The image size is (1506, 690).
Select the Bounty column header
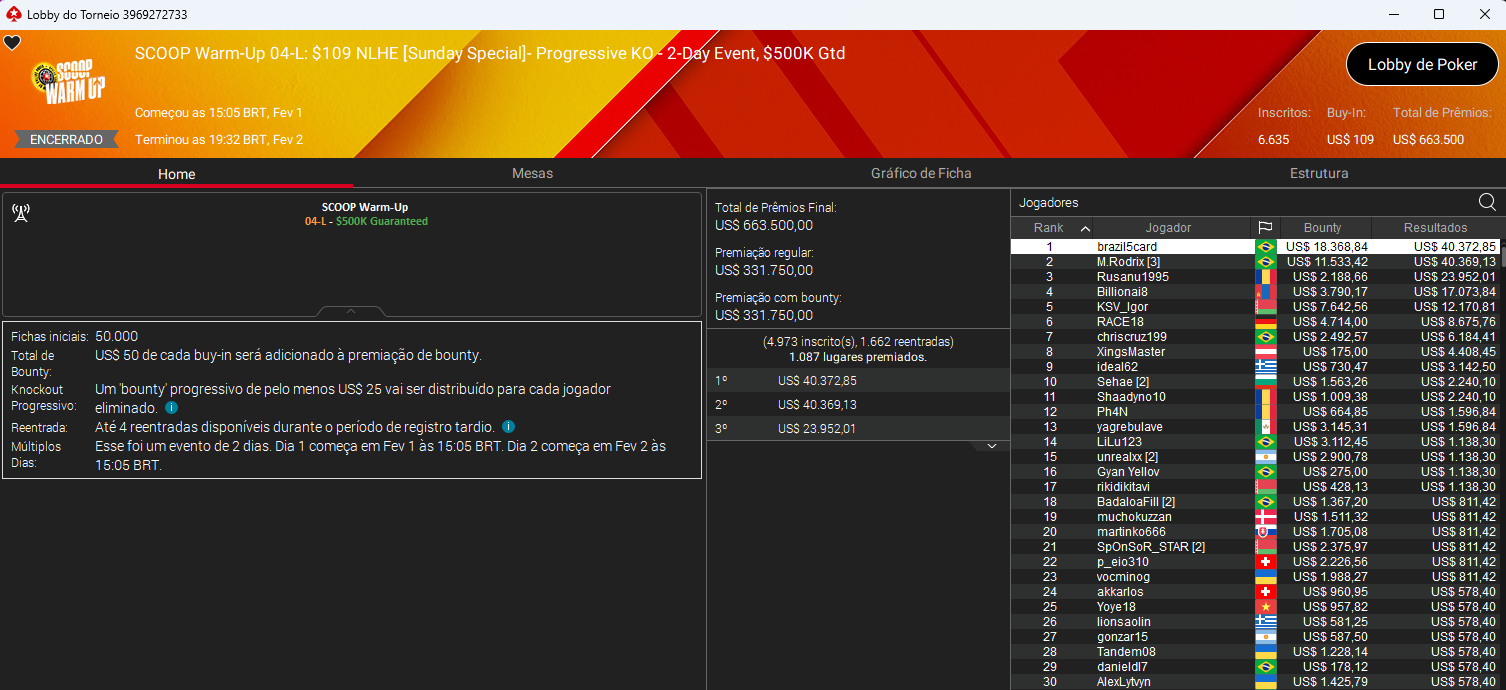(1325, 227)
